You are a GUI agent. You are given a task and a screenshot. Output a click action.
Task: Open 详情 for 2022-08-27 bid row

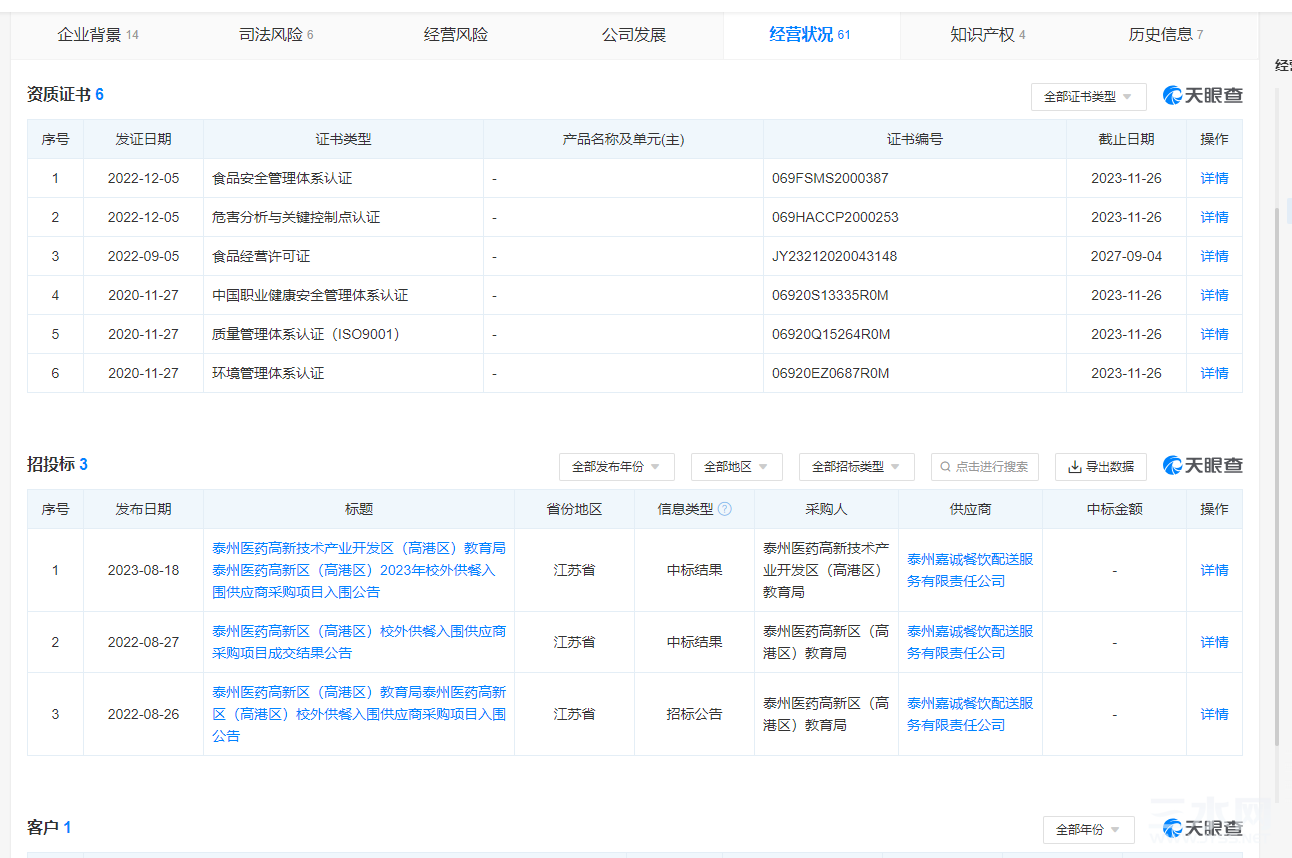click(1214, 642)
